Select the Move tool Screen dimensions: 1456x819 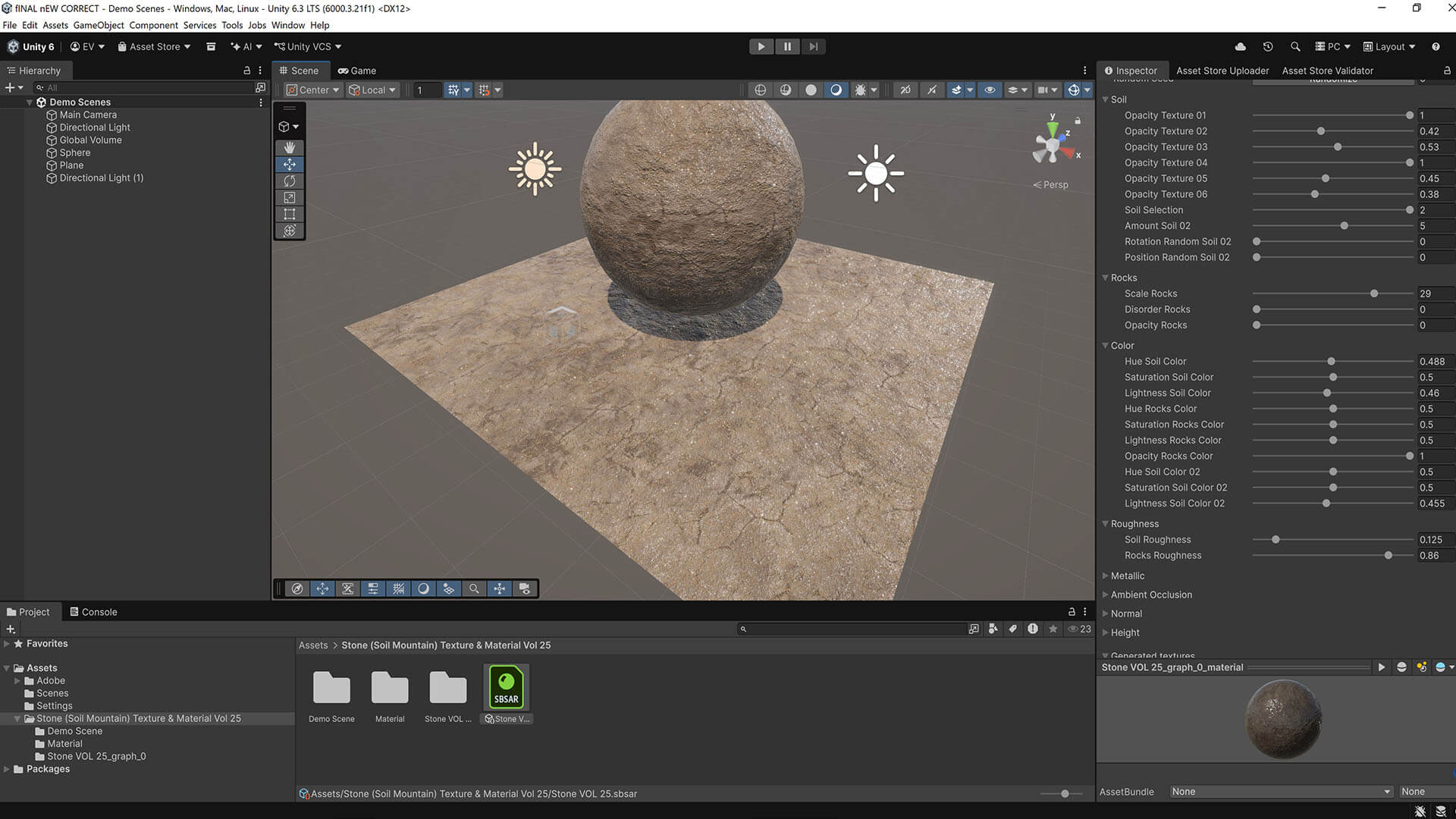[289, 164]
